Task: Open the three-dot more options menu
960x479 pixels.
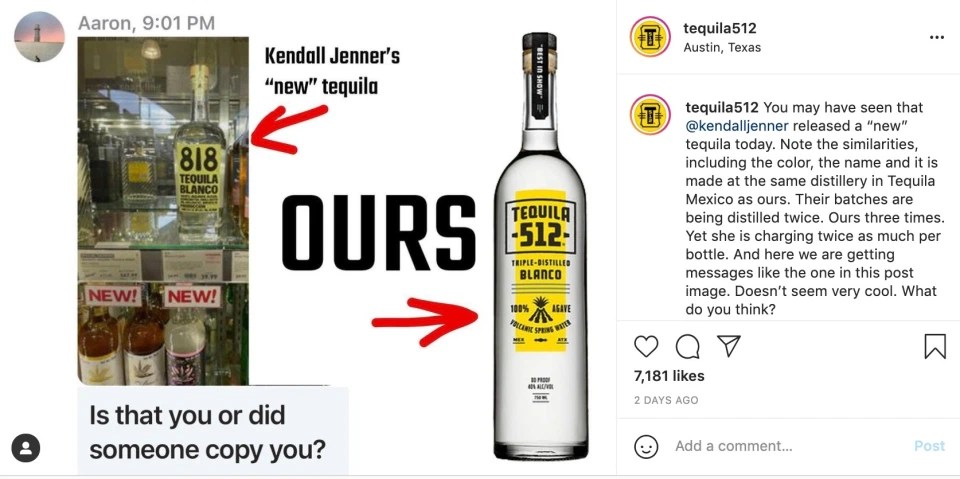Action: point(937,37)
